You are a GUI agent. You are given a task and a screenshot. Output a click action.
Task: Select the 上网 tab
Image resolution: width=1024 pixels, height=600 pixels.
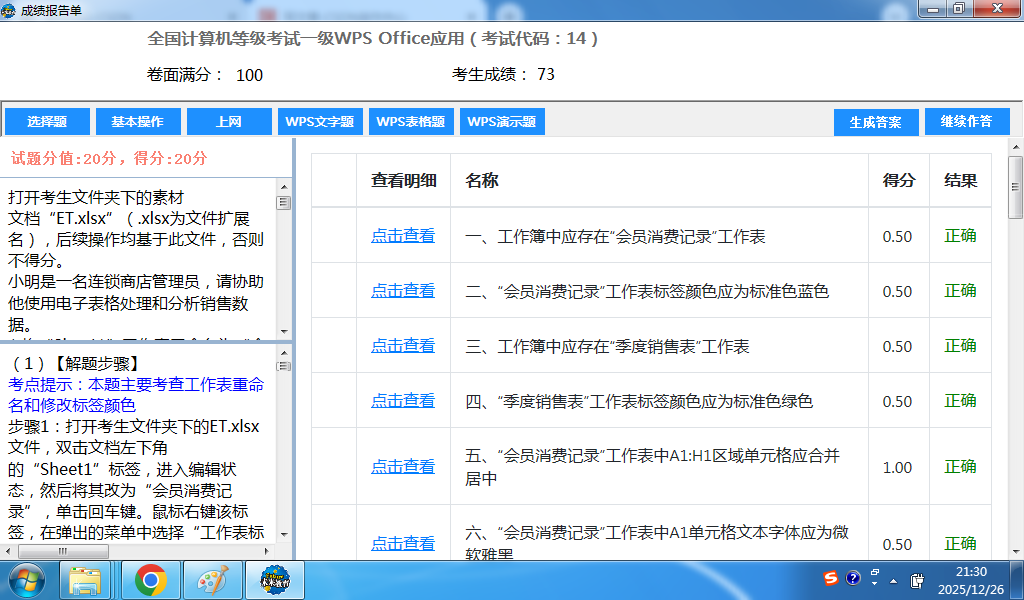pos(229,122)
